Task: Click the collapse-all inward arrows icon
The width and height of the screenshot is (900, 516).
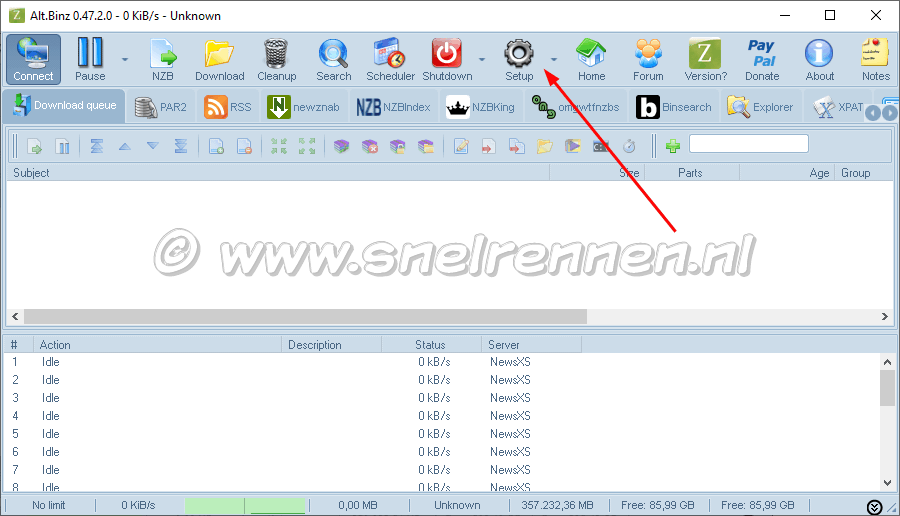Action: point(279,146)
